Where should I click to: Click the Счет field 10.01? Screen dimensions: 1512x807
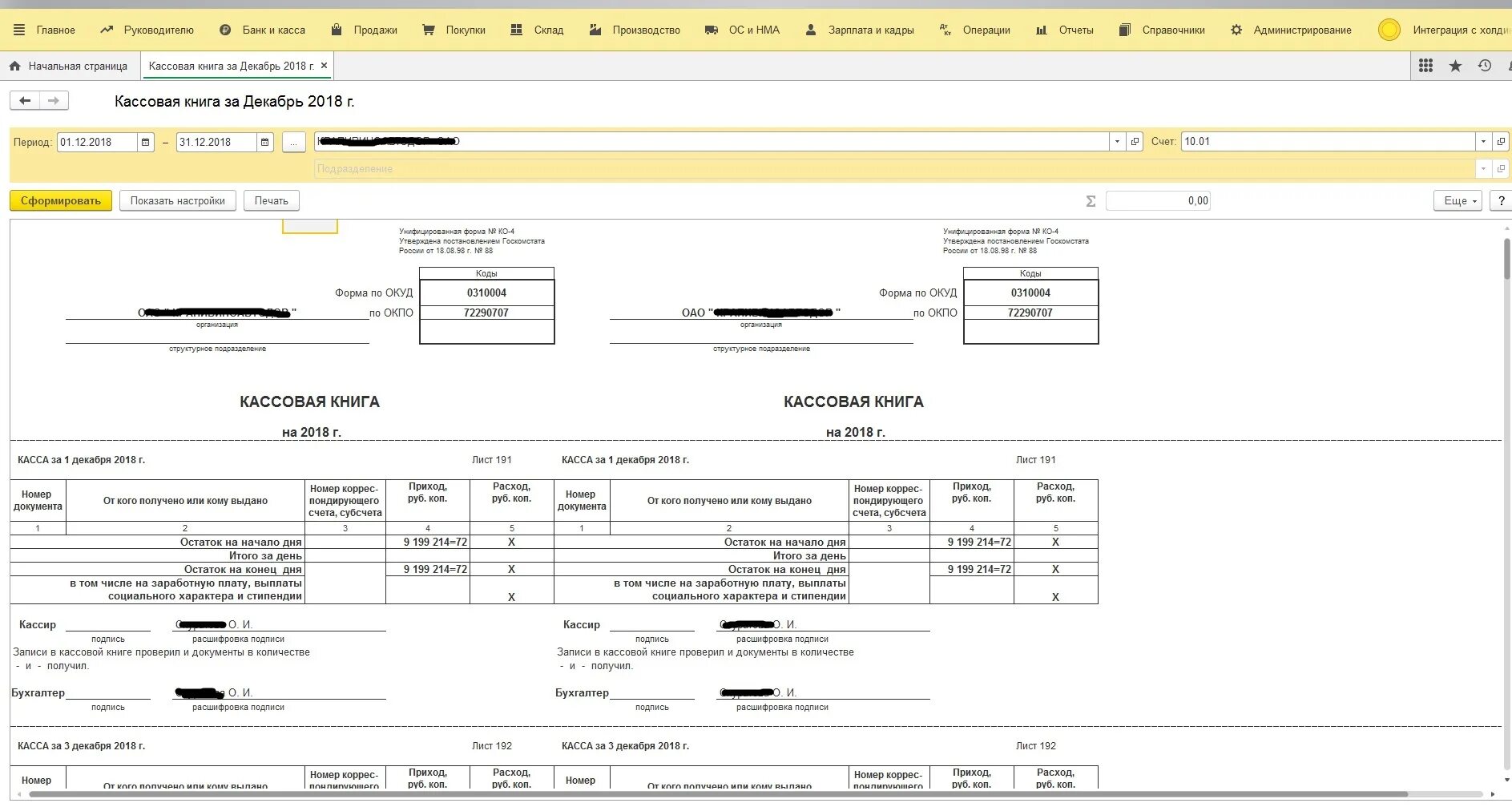(1329, 142)
